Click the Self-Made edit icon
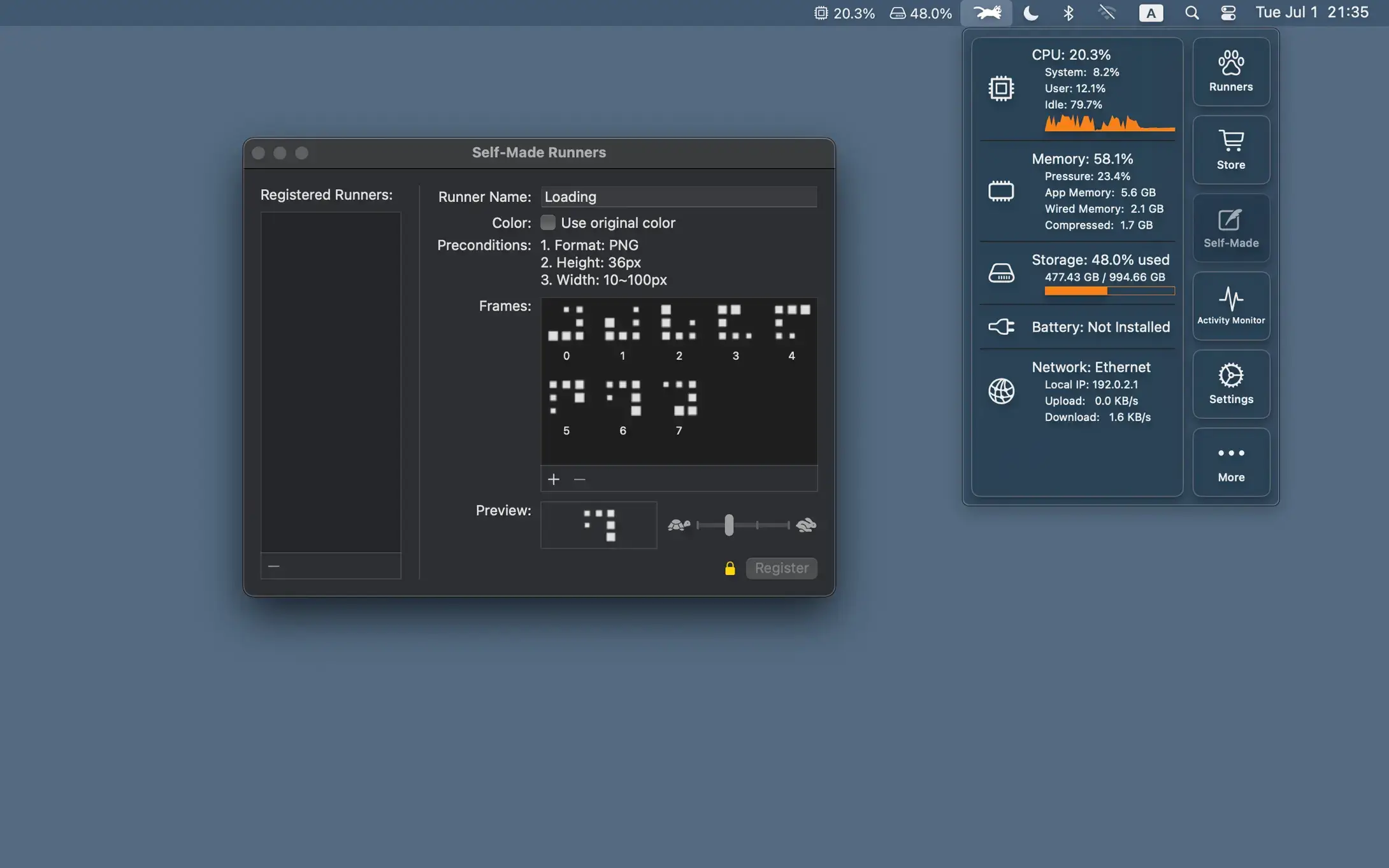 (1230, 228)
